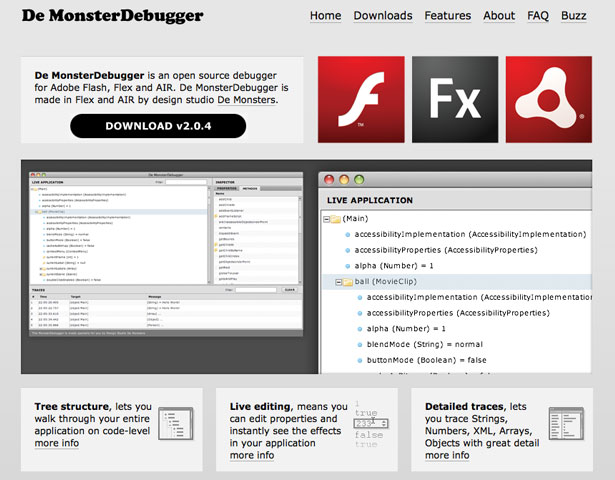Click the green zoom button in enlarged window
The image size is (615, 480).
coord(359,180)
